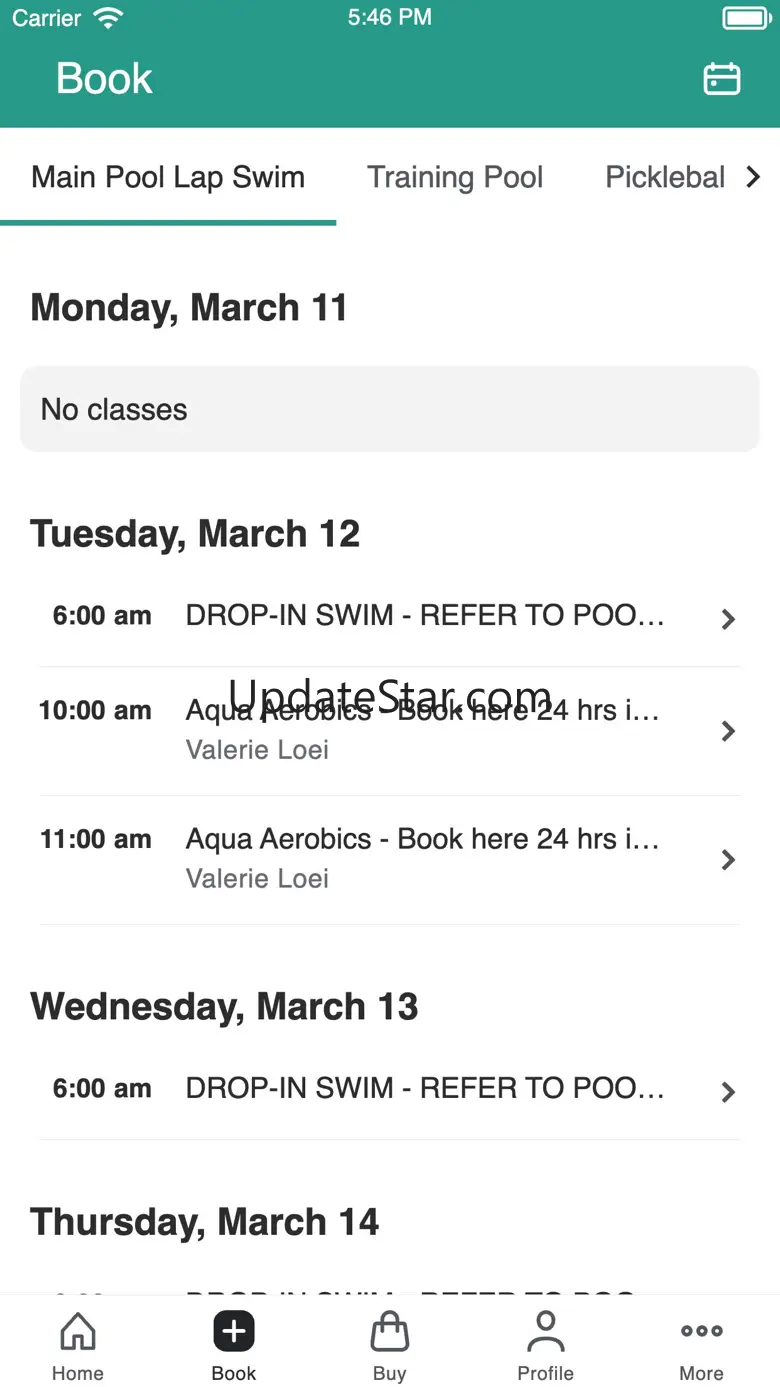This screenshot has width=780, height=1387.
Task: Open the calendar date picker icon
Action: click(721, 79)
